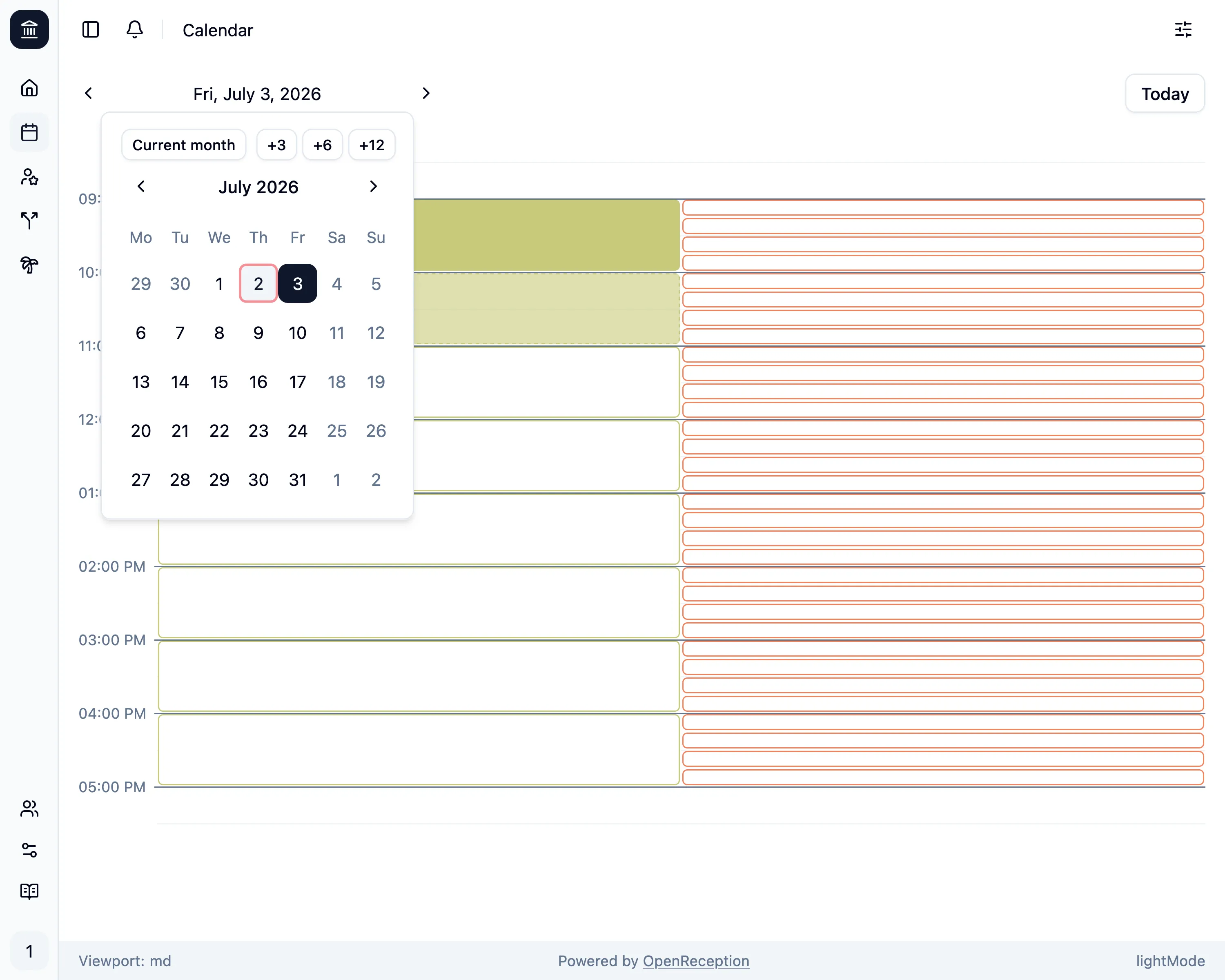Go to the previous day arrow
Screen dimensions: 1225x980
coord(89,93)
